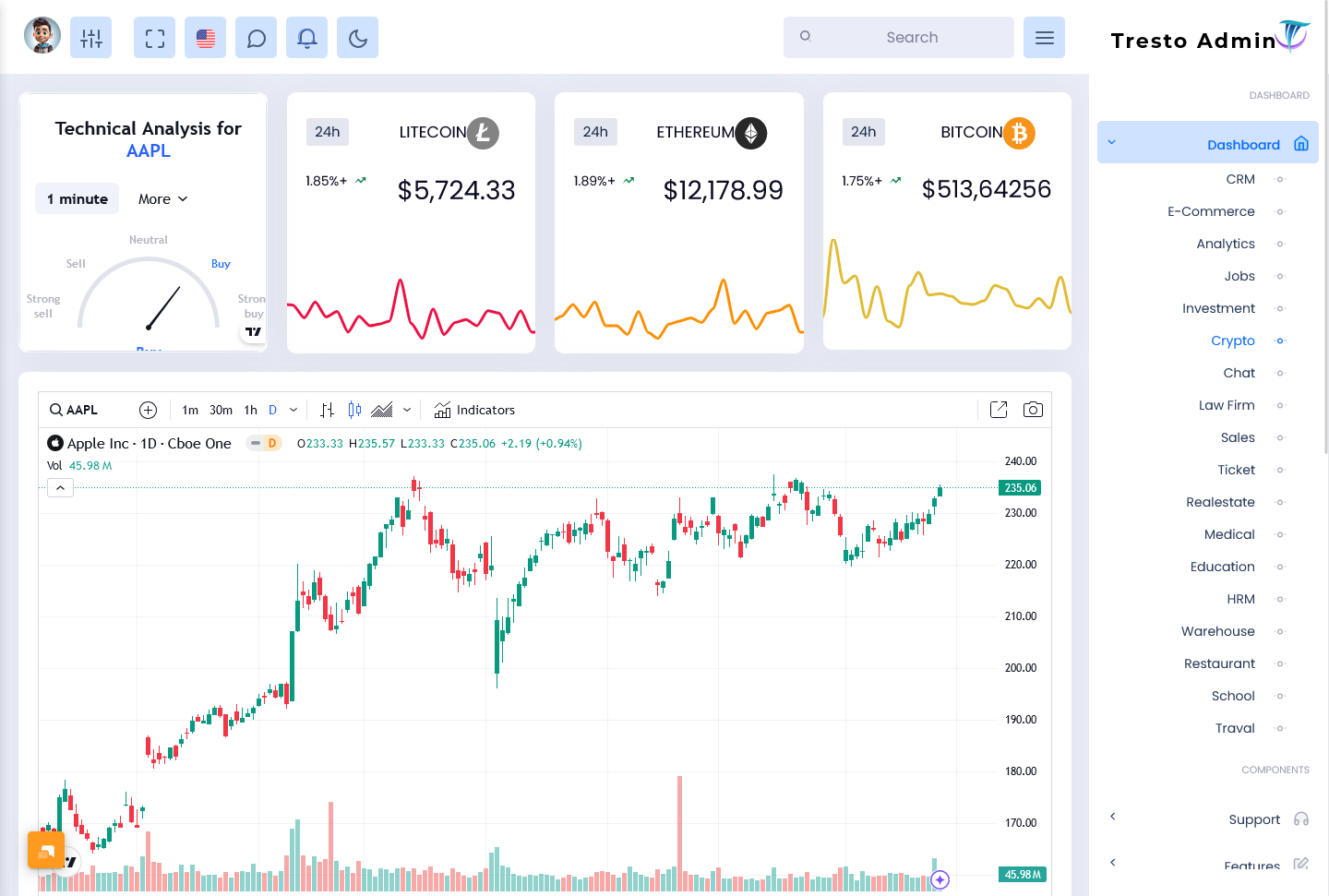The image size is (1329, 896).
Task: Toggle the hamburger sidebar menu button
Action: pyautogui.click(x=1044, y=38)
